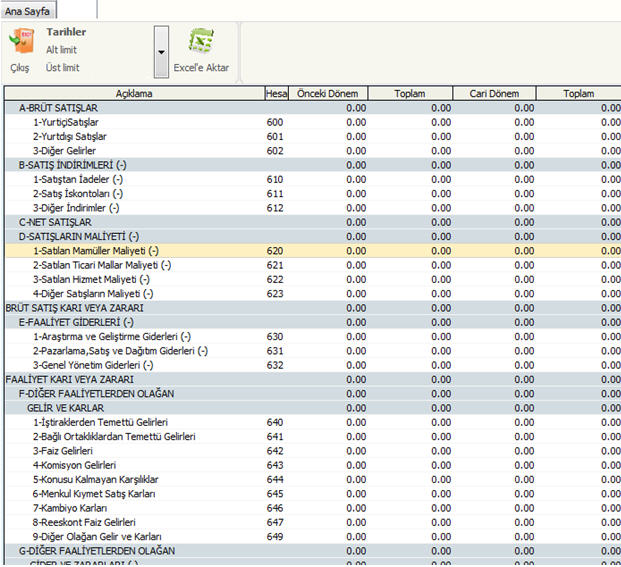Screen dimensions: 621x567
Task: Select the C-NET SATIŞLAR row
Action: pyautogui.click(x=55, y=222)
